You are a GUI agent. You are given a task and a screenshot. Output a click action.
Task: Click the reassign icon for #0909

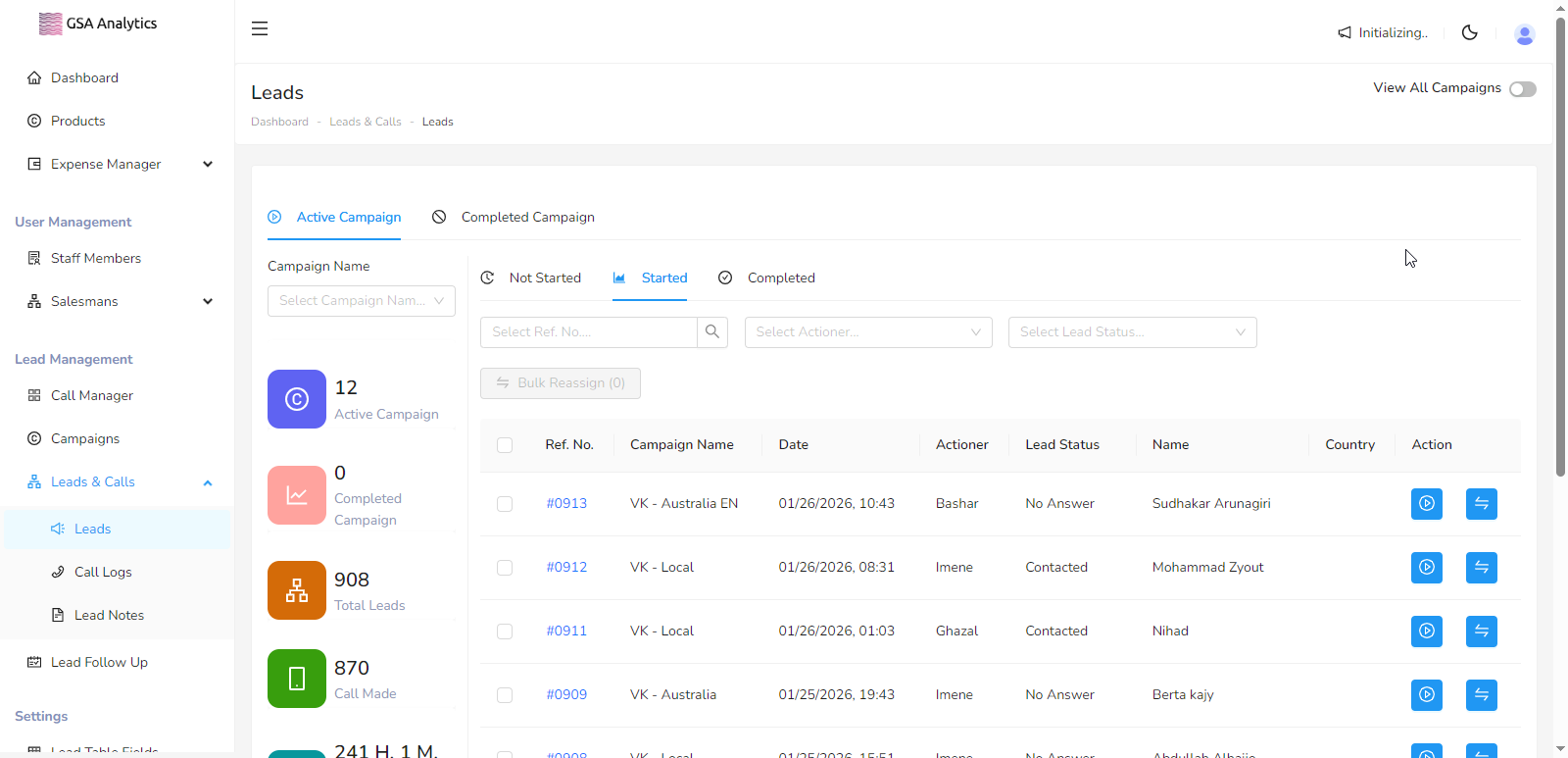1482,695
